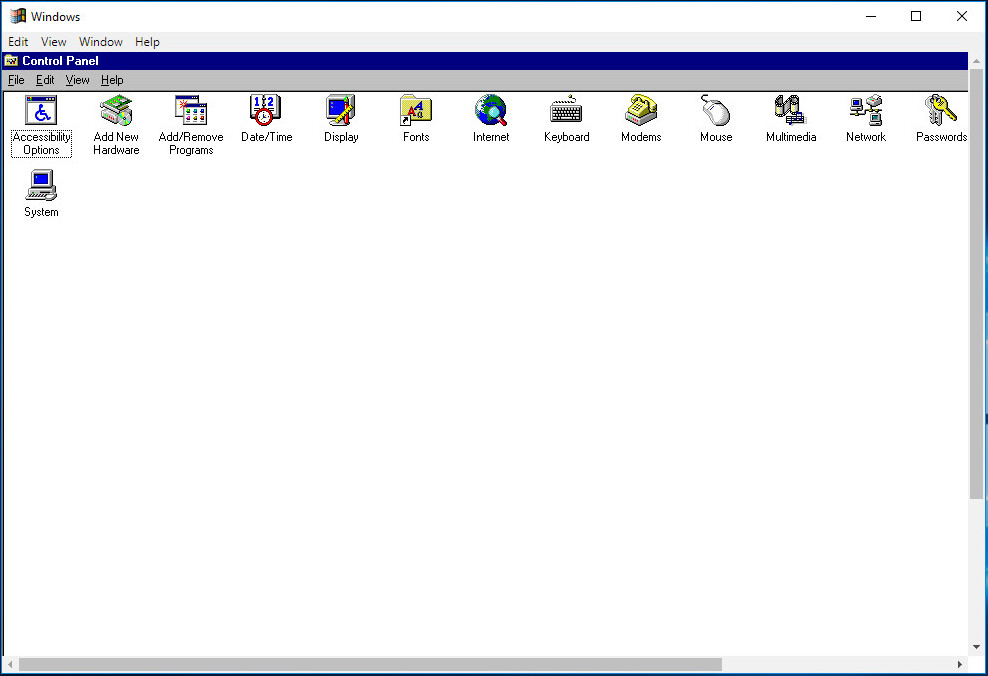Open the Keyboard settings icon

click(x=566, y=111)
